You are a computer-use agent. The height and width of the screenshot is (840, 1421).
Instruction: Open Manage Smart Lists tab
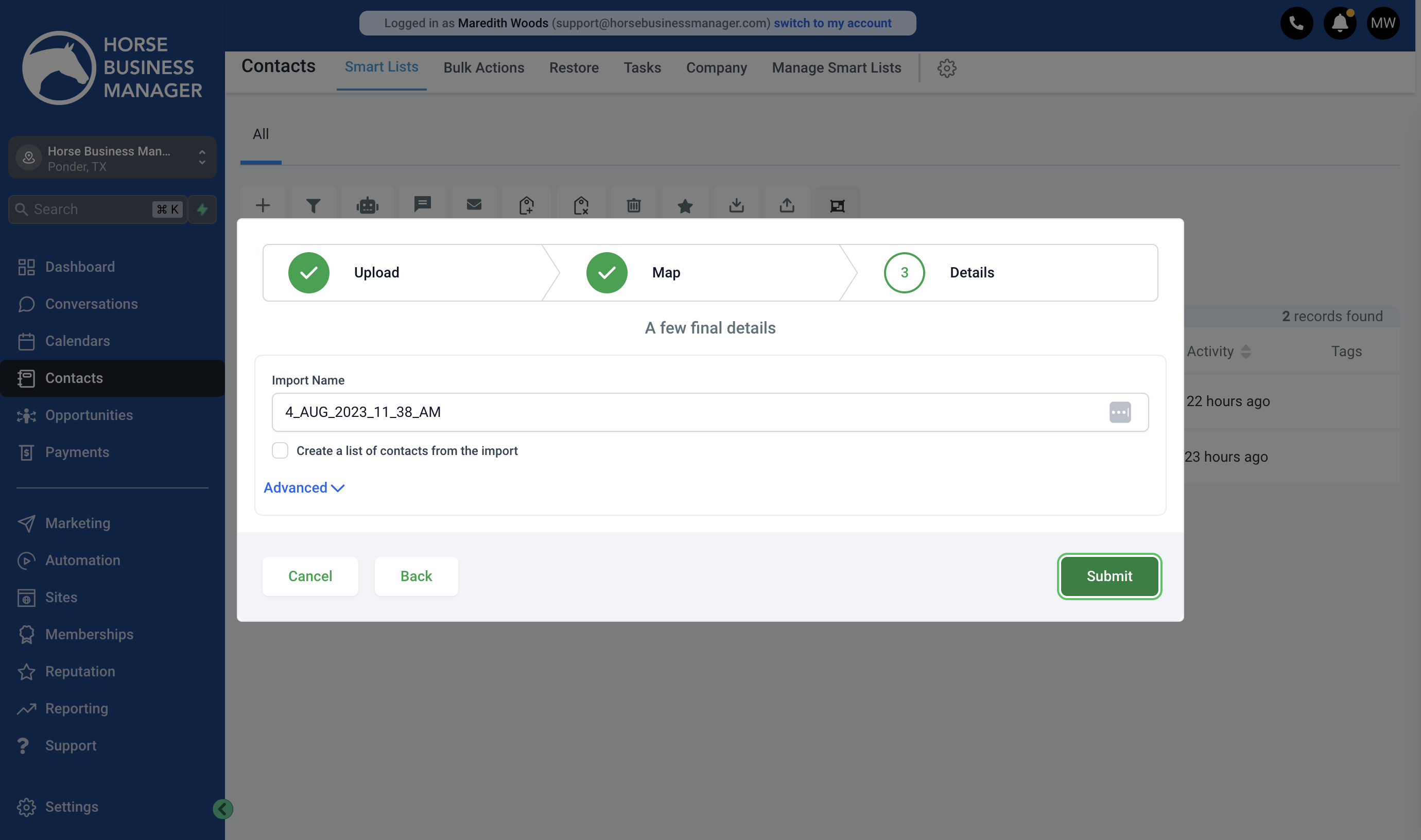[836, 68]
